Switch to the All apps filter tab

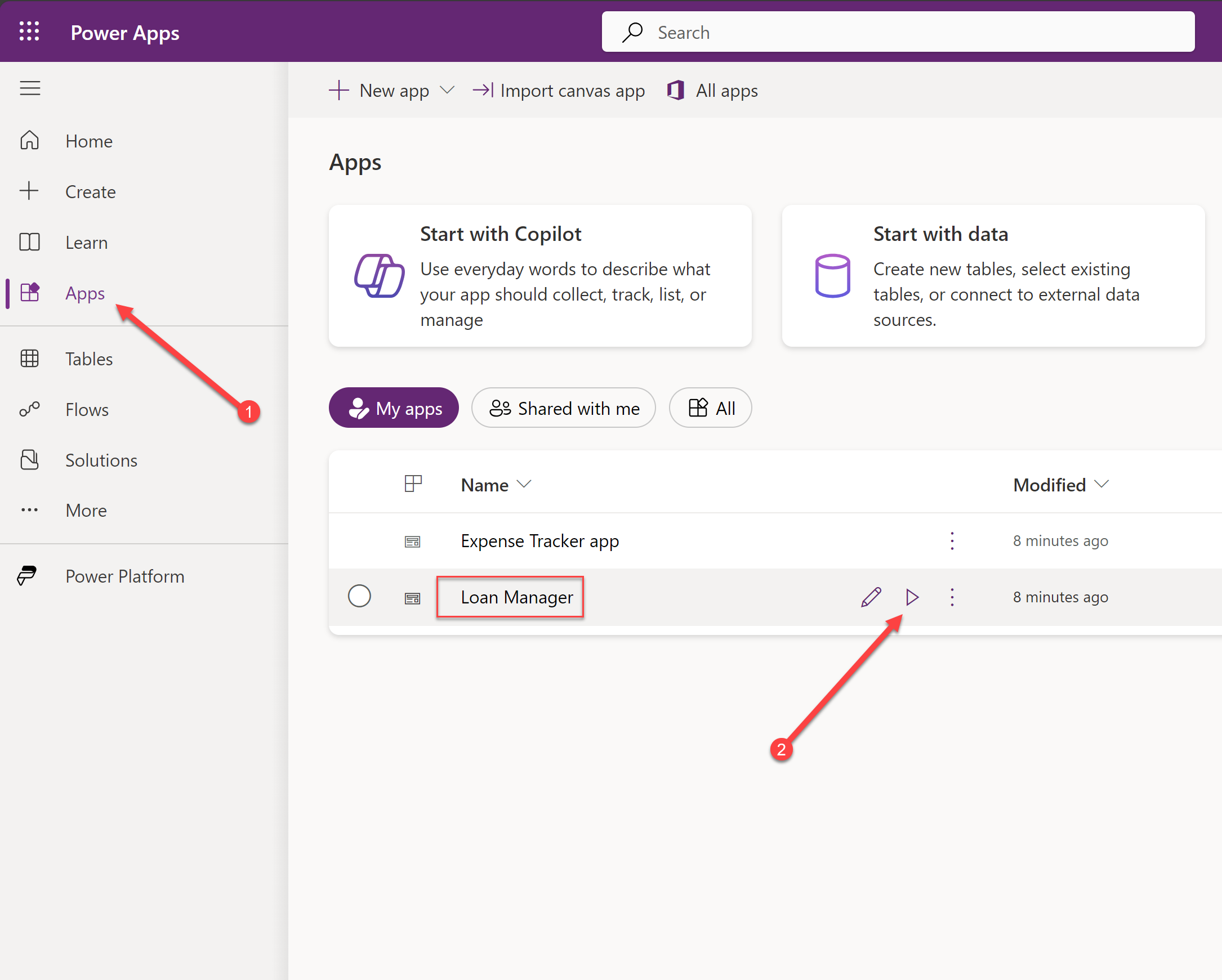point(710,408)
